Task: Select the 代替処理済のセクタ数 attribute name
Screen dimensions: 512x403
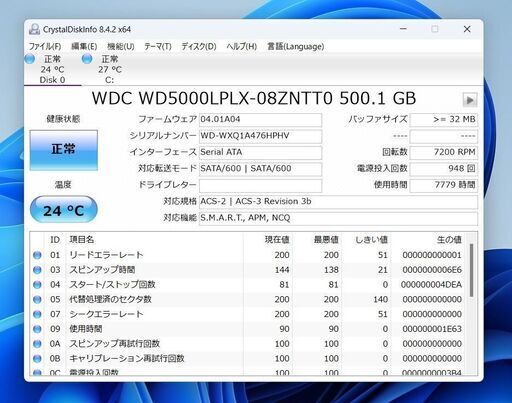Action: pyautogui.click(x=110, y=299)
